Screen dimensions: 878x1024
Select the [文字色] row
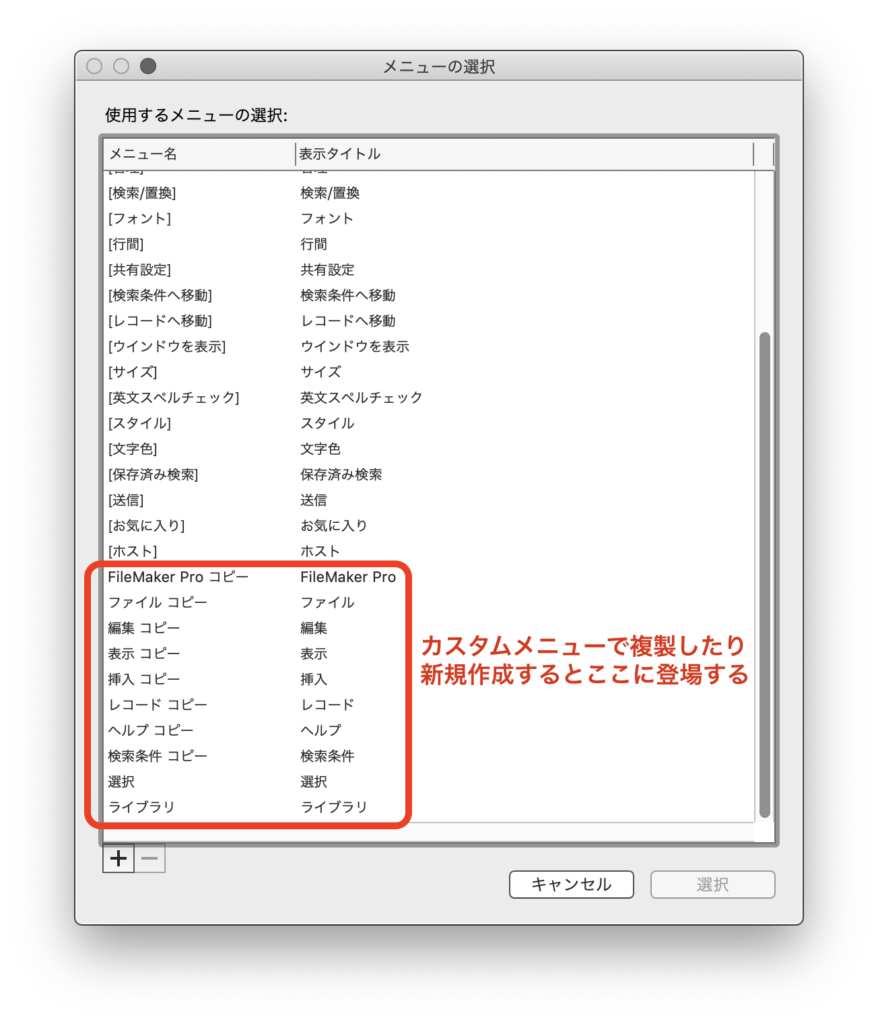(x=429, y=449)
